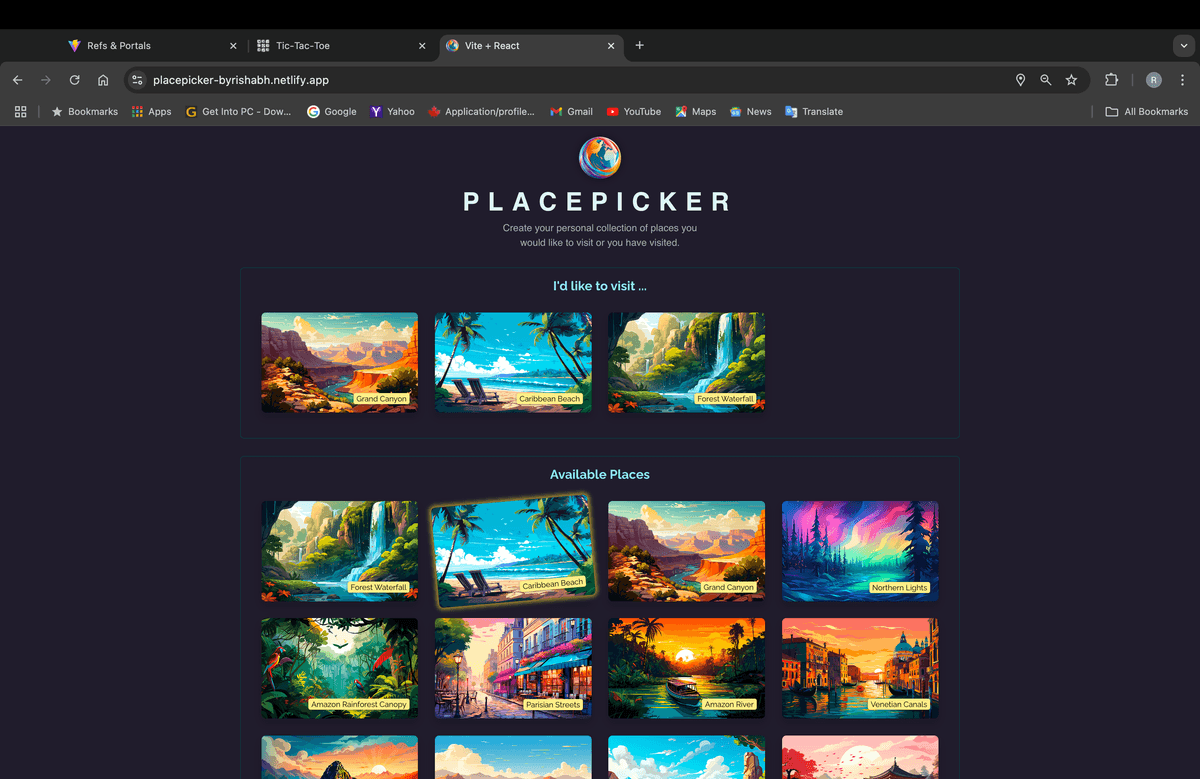Click the reload page icon
Screen dimensions: 1200x779
point(74,80)
